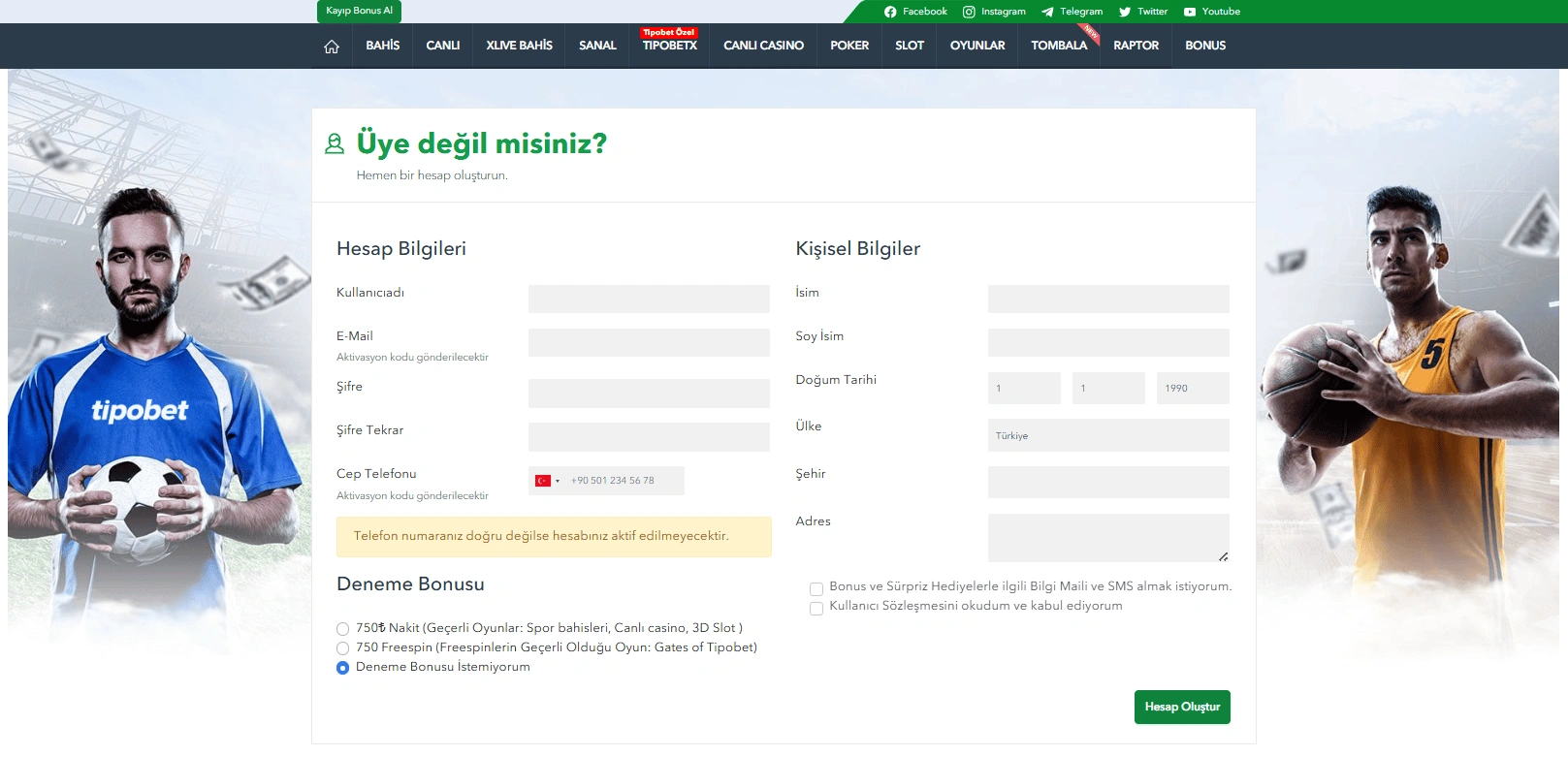Click the phone number warning message

click(x=554, y=537)
